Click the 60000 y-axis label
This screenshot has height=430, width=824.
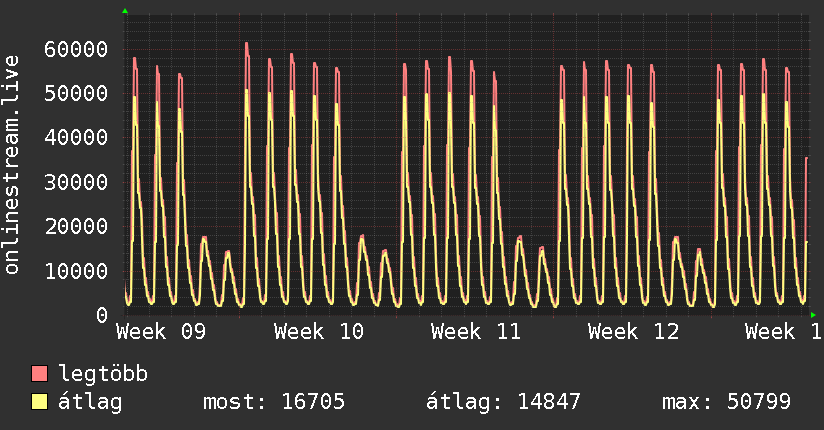click(76, 49)
